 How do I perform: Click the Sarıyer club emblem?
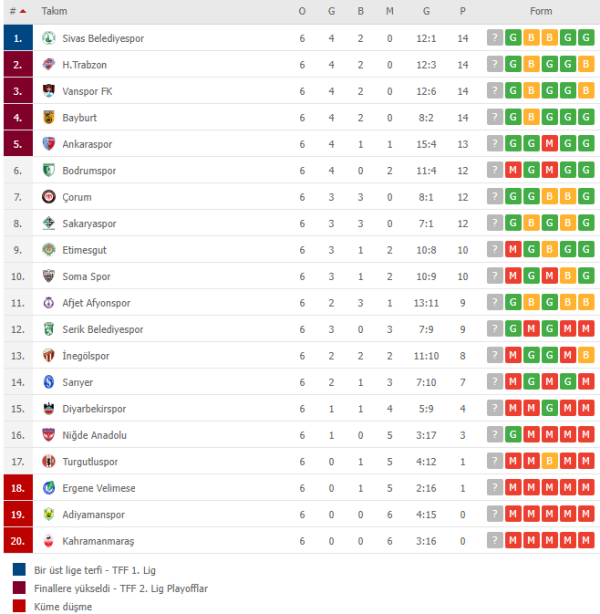tap(49, 382)
